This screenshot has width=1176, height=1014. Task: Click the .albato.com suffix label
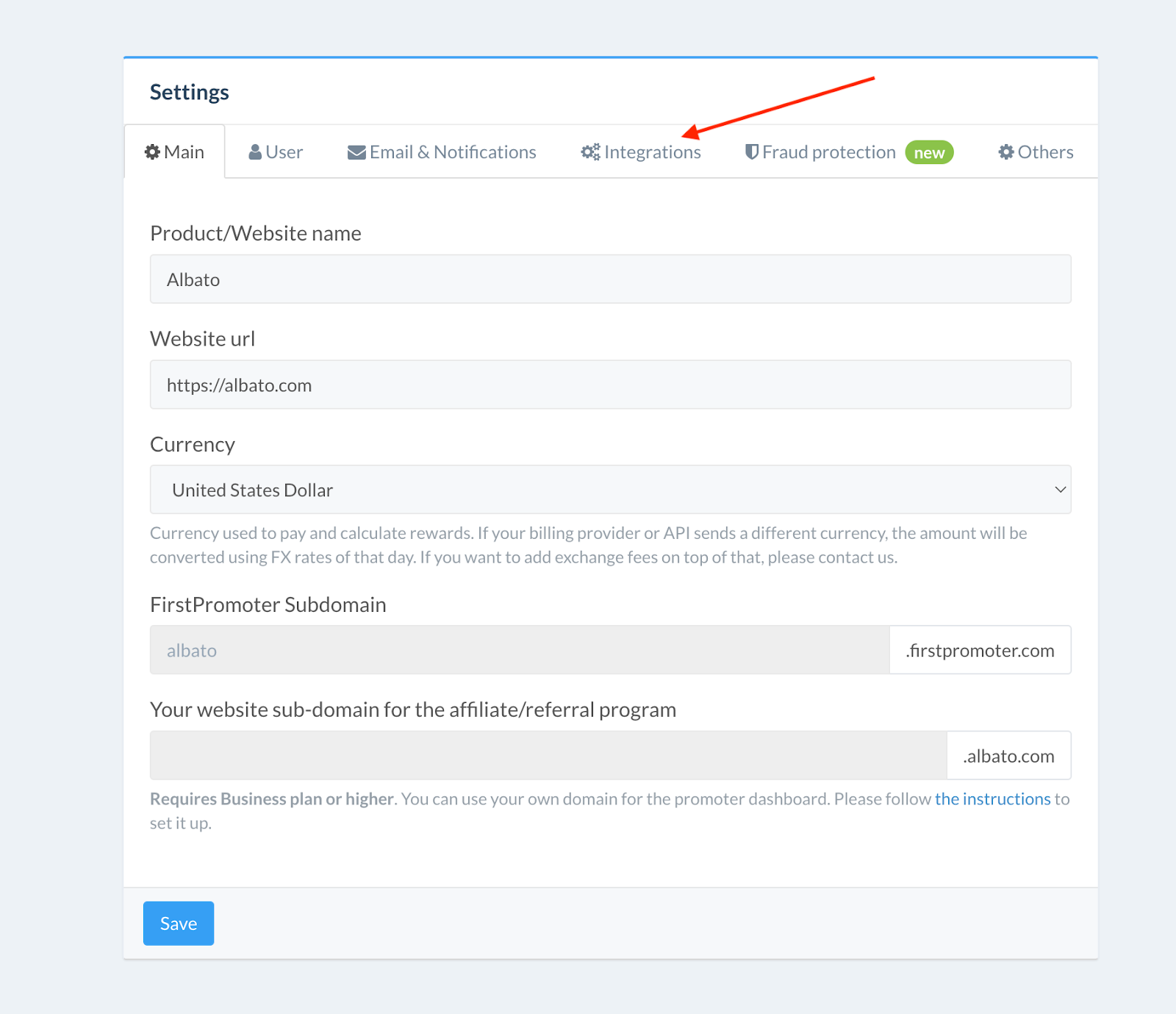(x=1008, y=755)
